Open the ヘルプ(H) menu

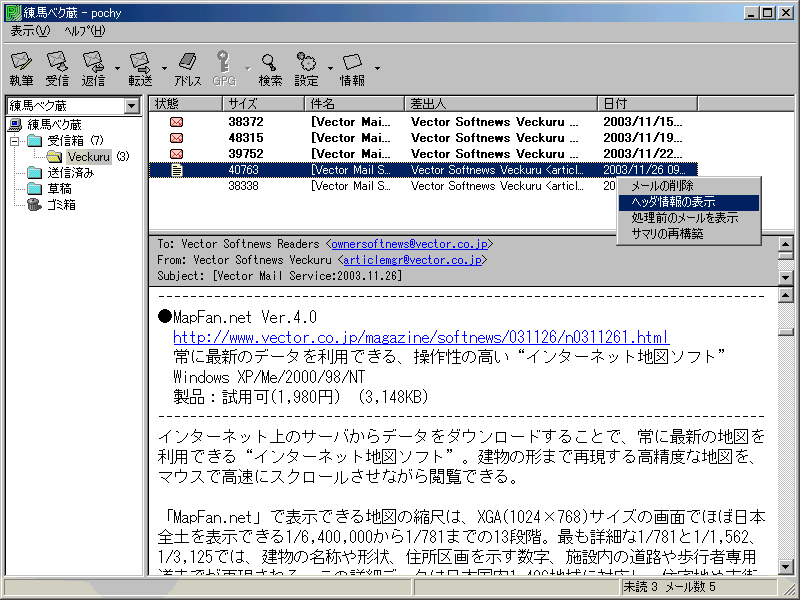[85, 31]
